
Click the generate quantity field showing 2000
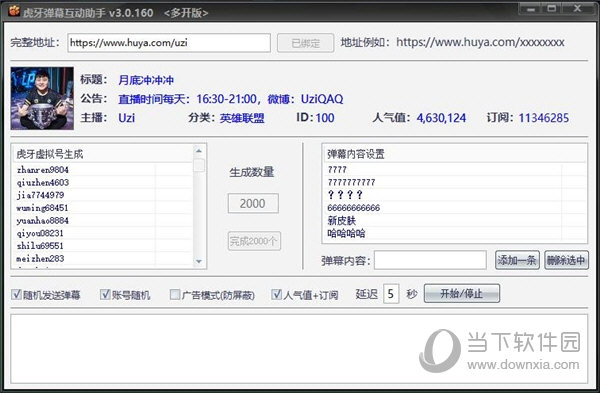[x=253, y=203]
